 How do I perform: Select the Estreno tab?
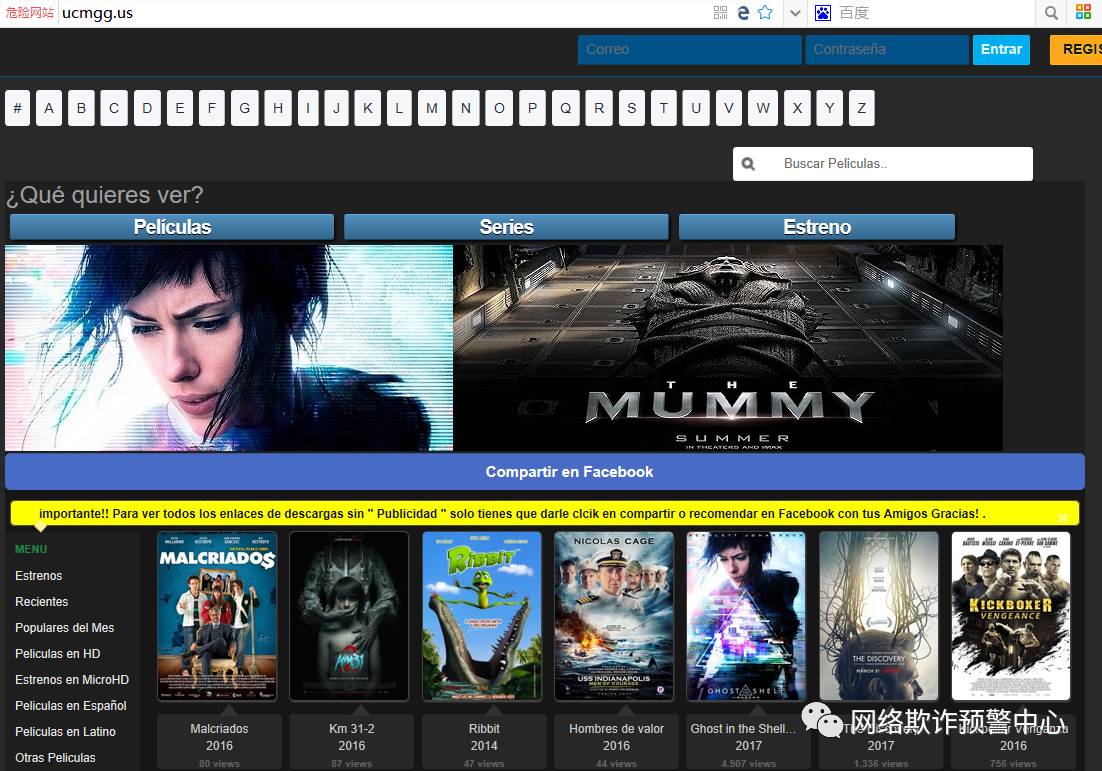(x=816, y=227)
